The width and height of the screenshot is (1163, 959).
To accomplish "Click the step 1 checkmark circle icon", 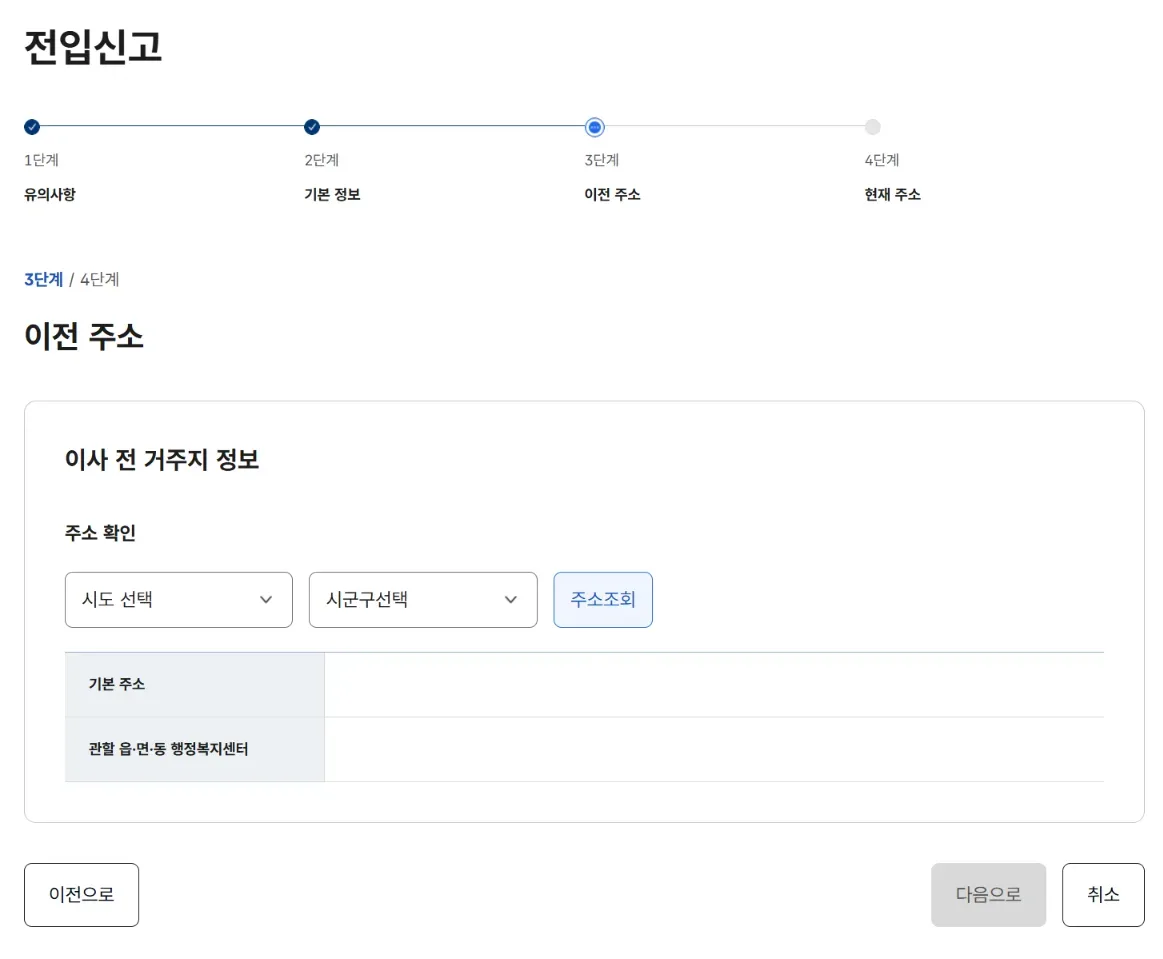I will [32, 127].
